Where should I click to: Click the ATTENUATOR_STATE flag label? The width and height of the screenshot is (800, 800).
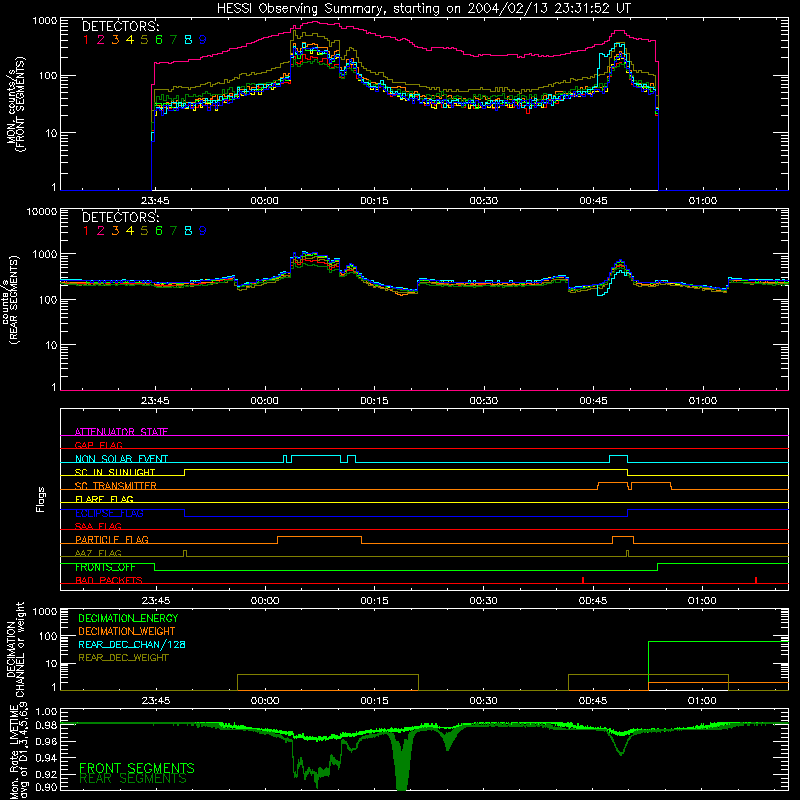click(121, 432)
